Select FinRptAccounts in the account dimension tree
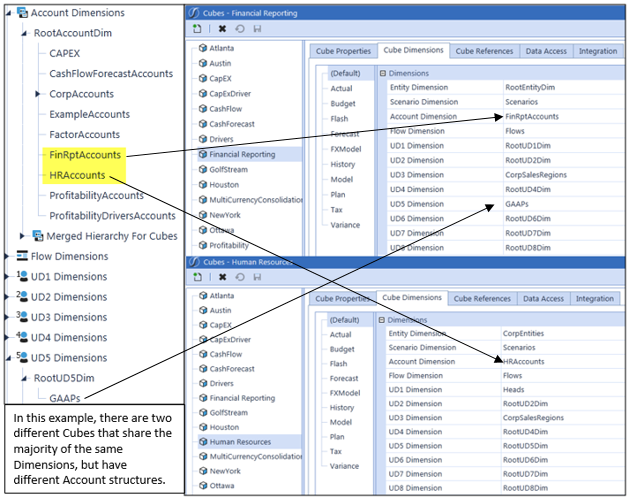Image resolution: width=630 pixels, height=499 pixels. (x=85, y=155)
